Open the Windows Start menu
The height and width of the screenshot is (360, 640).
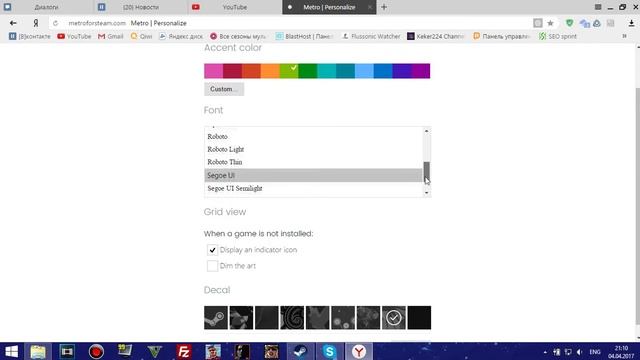[11, 351]
